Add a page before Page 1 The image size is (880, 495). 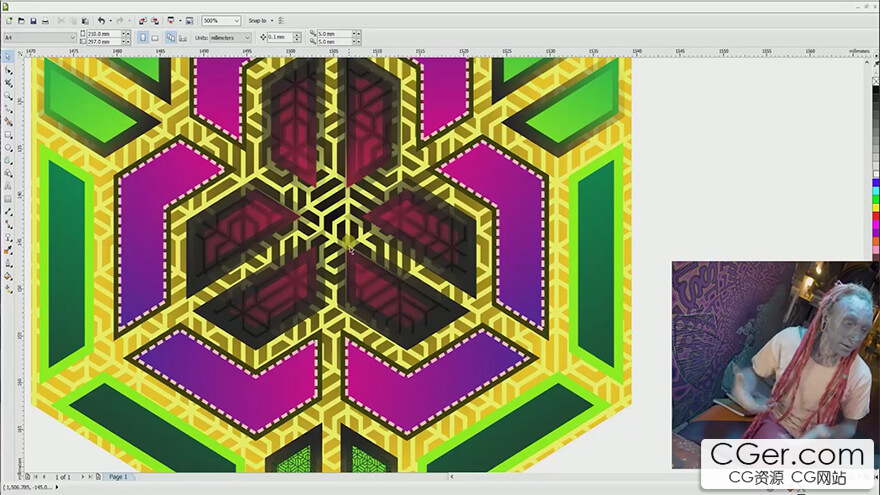coord(27,476)
